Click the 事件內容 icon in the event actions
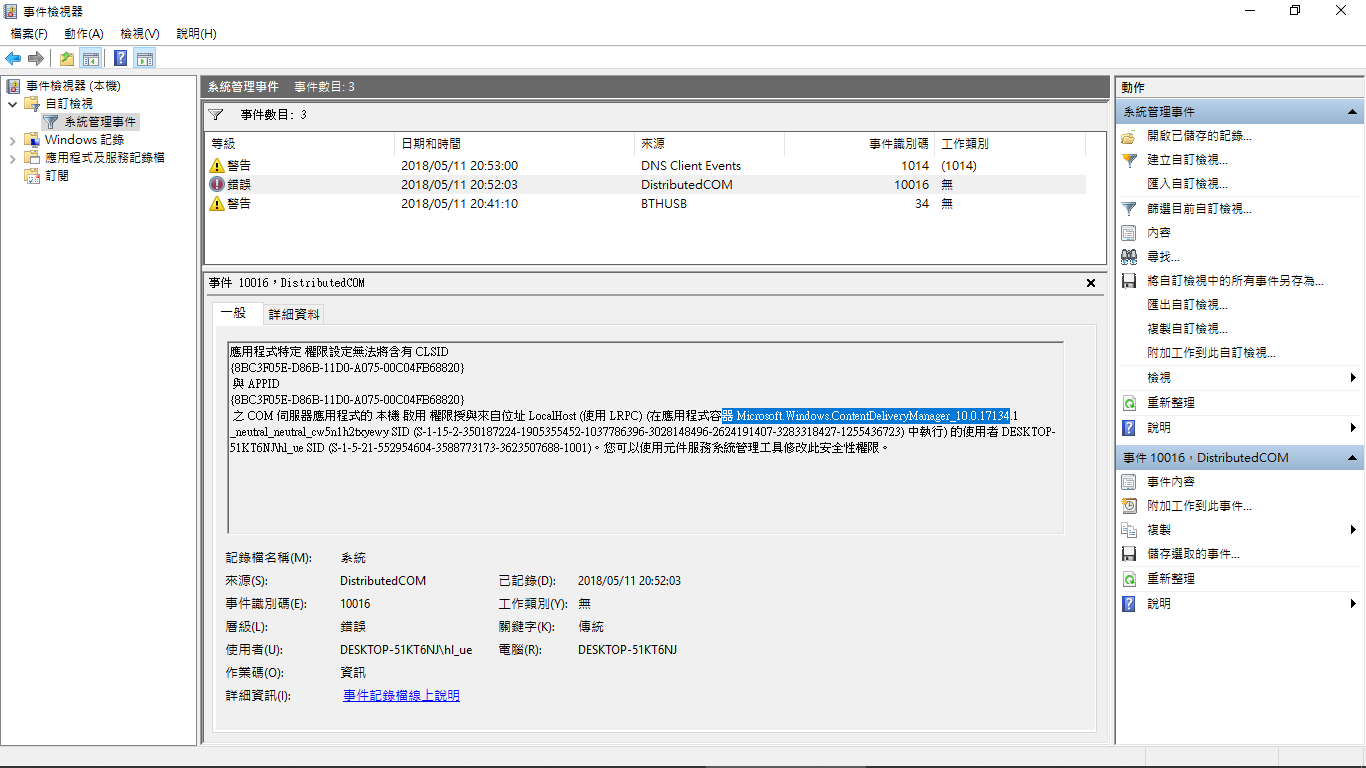This screenshot has width=1366, height=768. coord(1129,481)
